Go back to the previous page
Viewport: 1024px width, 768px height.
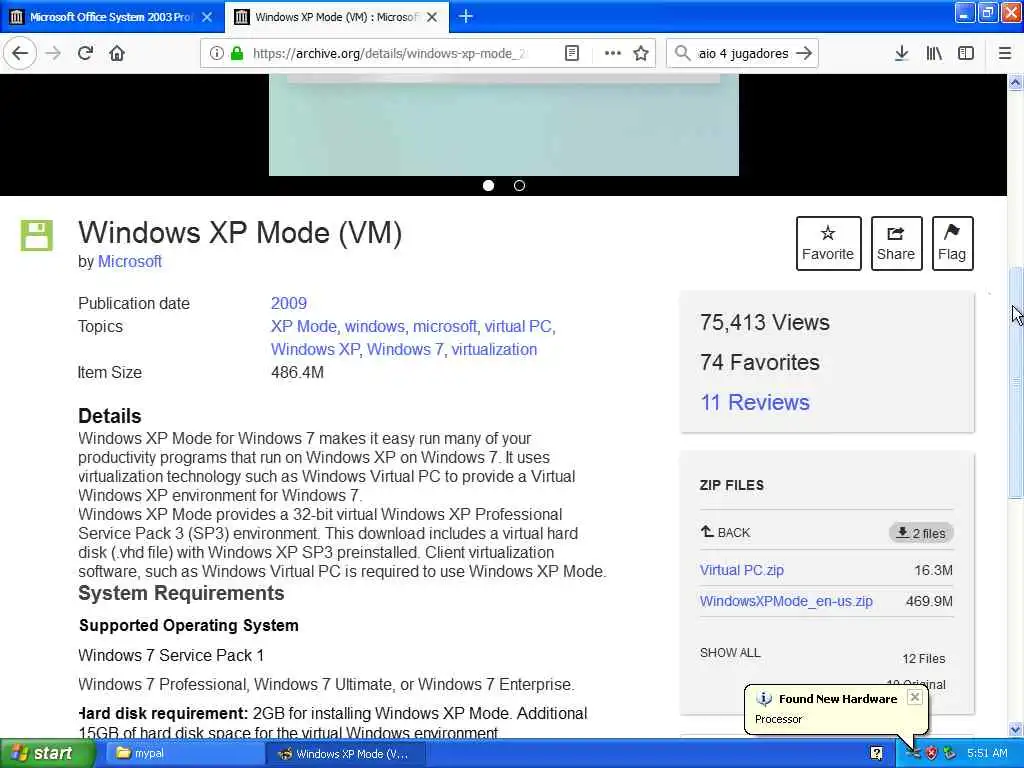20,53
